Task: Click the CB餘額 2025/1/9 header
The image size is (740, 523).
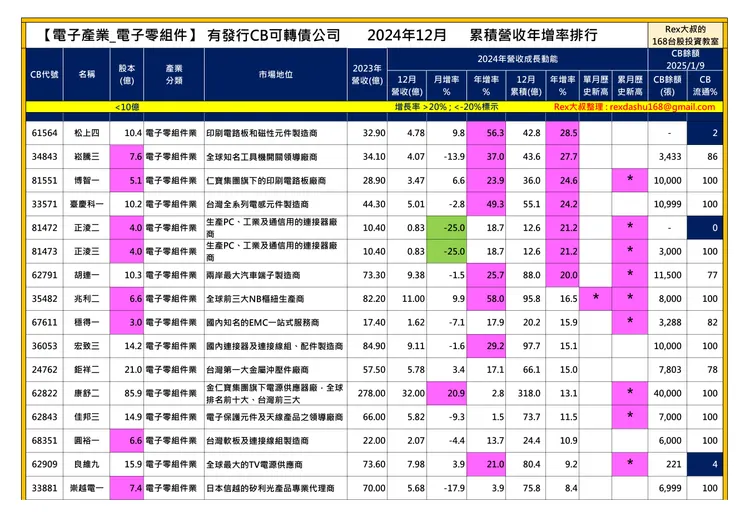Action: coord(685,59)
